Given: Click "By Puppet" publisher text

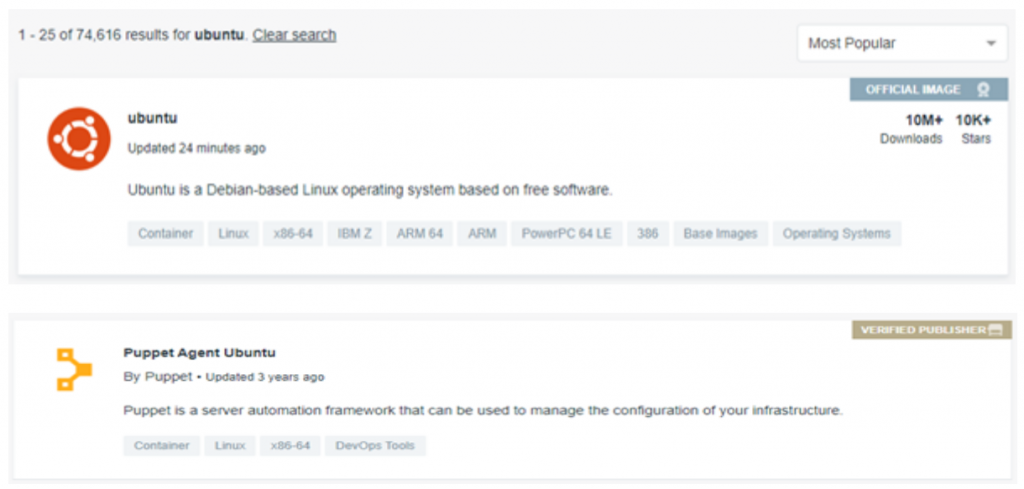Looking at the screenshot, I should tap(158, 377).
